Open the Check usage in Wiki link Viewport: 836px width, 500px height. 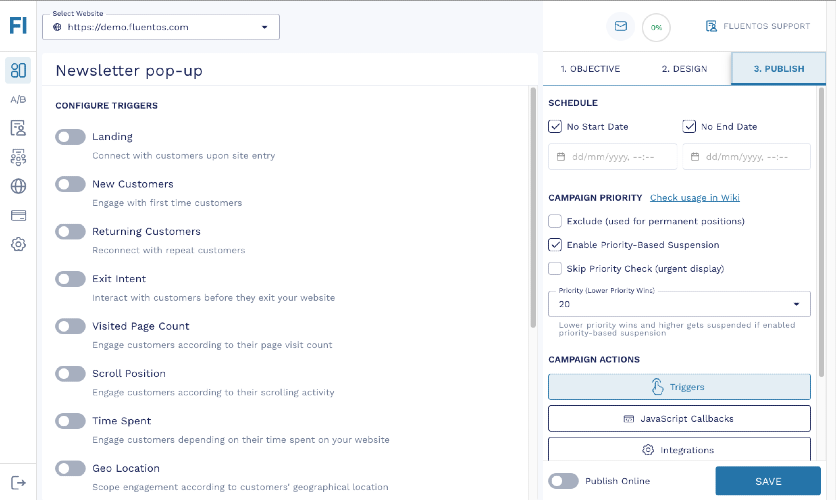[x=695, y=198]
